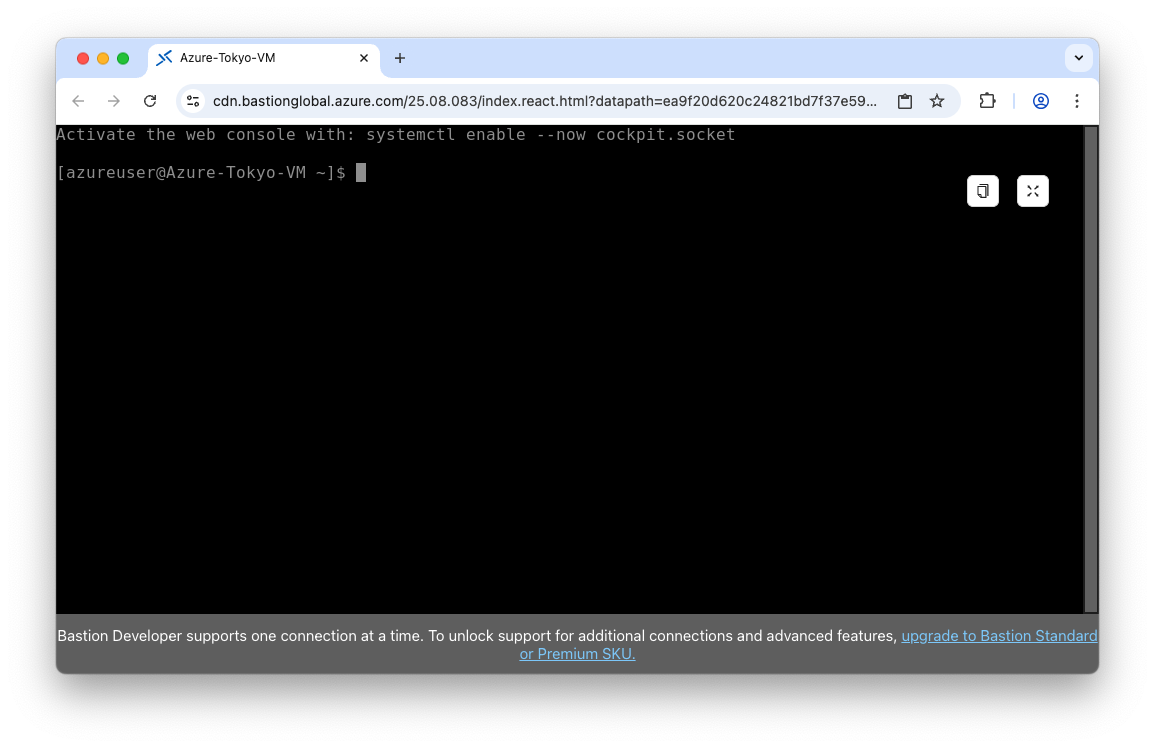The width and height of the screenshot is (1155, 748).
Task: Toggle fullscreen mode for the Bastion session
Action: pos(1033,192)
